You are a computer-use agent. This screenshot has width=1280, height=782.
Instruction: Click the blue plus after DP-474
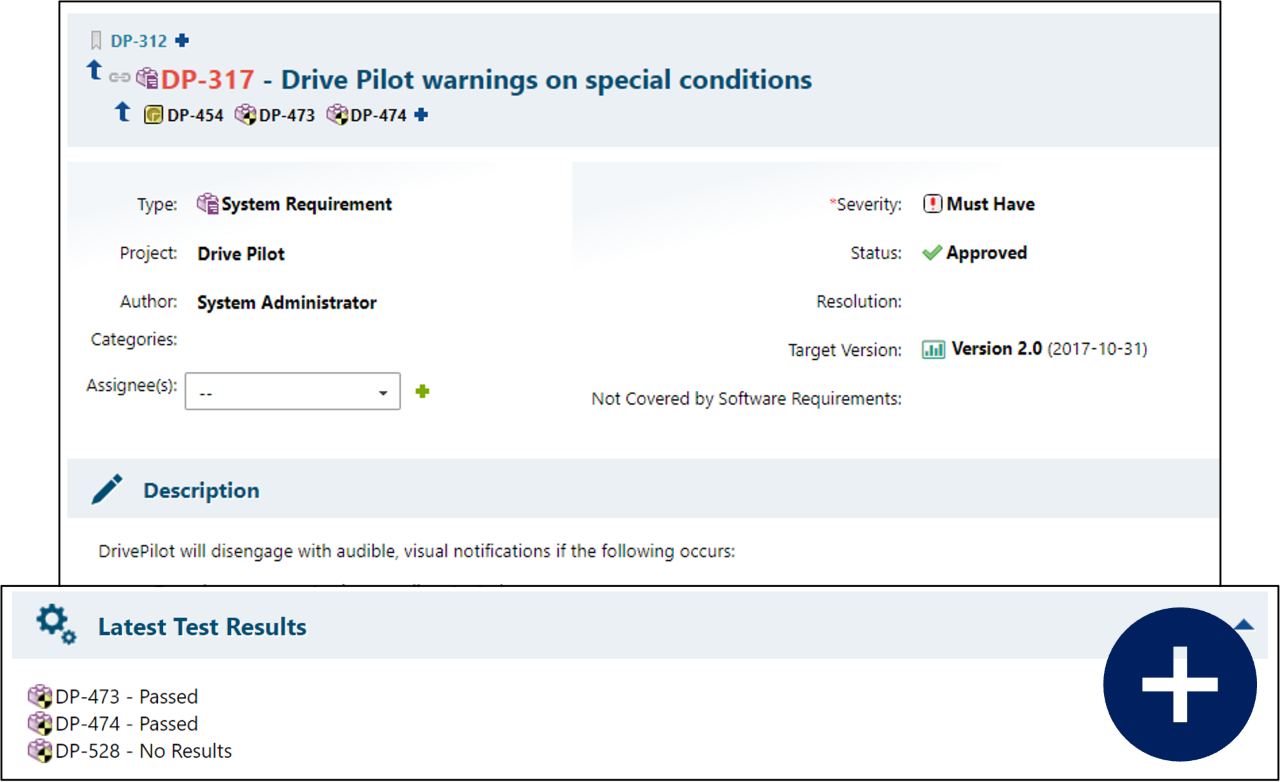[421, 115]
